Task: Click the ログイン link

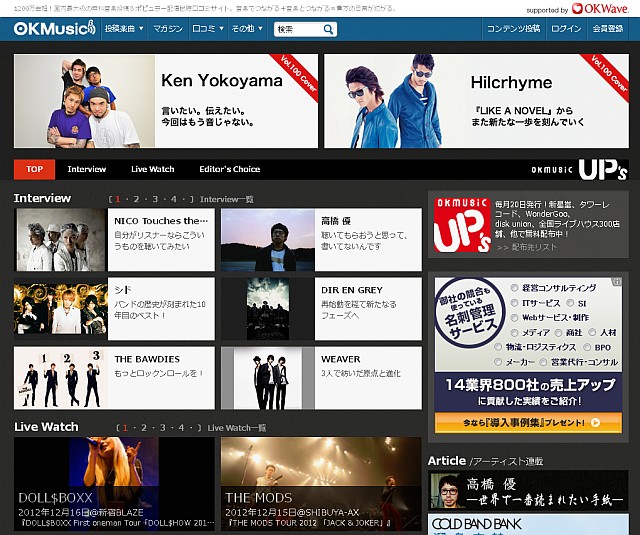Action: pyautogui.click(x=566, y=29)
